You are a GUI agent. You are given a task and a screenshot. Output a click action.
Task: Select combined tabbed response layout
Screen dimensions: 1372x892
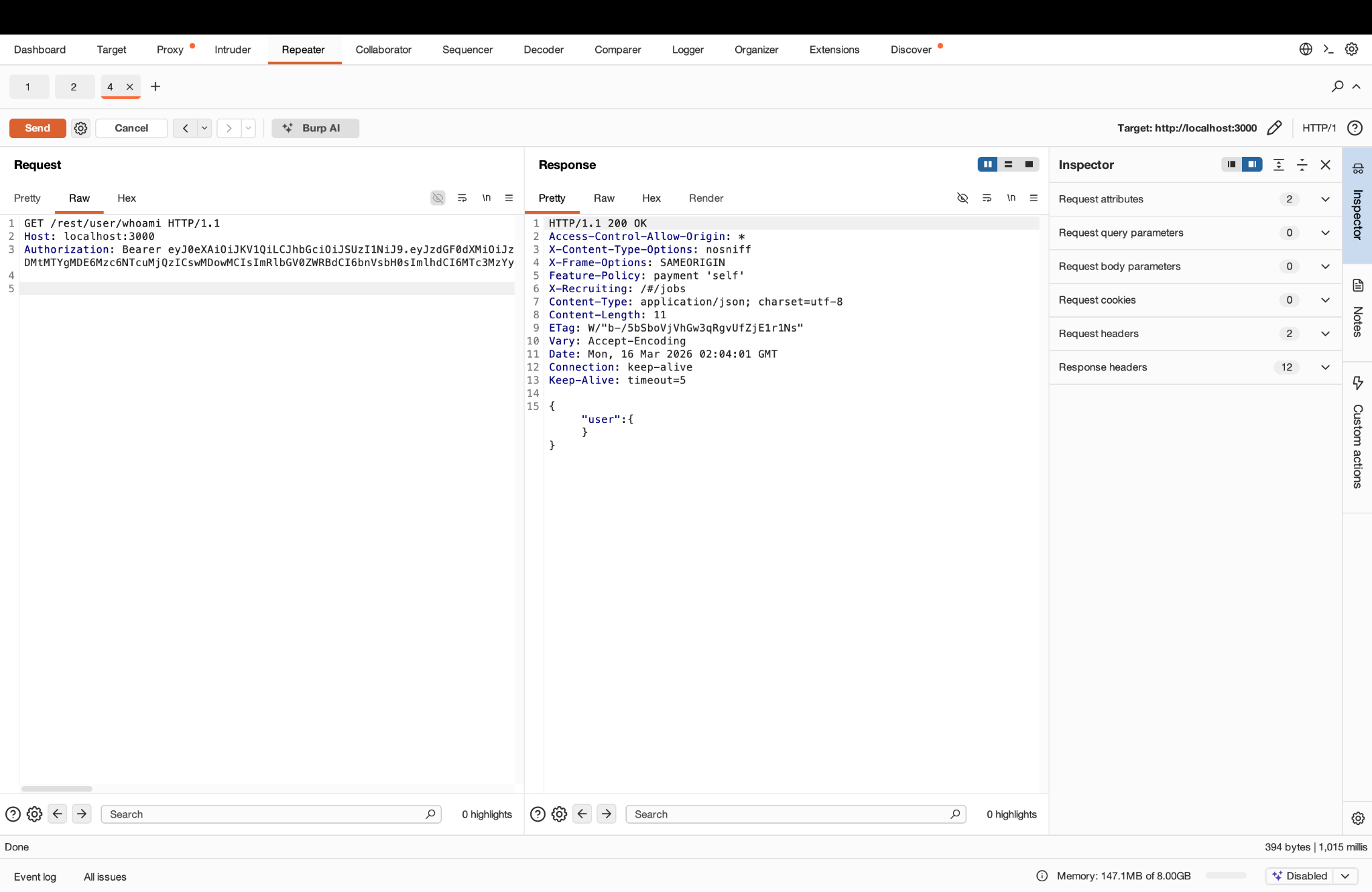click(1029, 164)
